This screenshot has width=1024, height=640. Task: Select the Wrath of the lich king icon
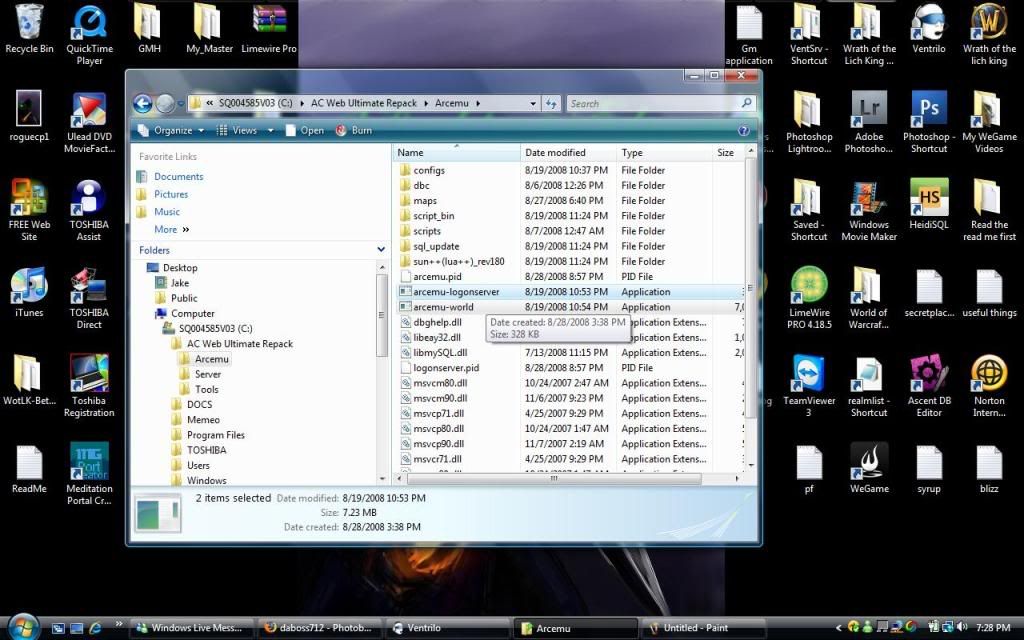(989, 36)
